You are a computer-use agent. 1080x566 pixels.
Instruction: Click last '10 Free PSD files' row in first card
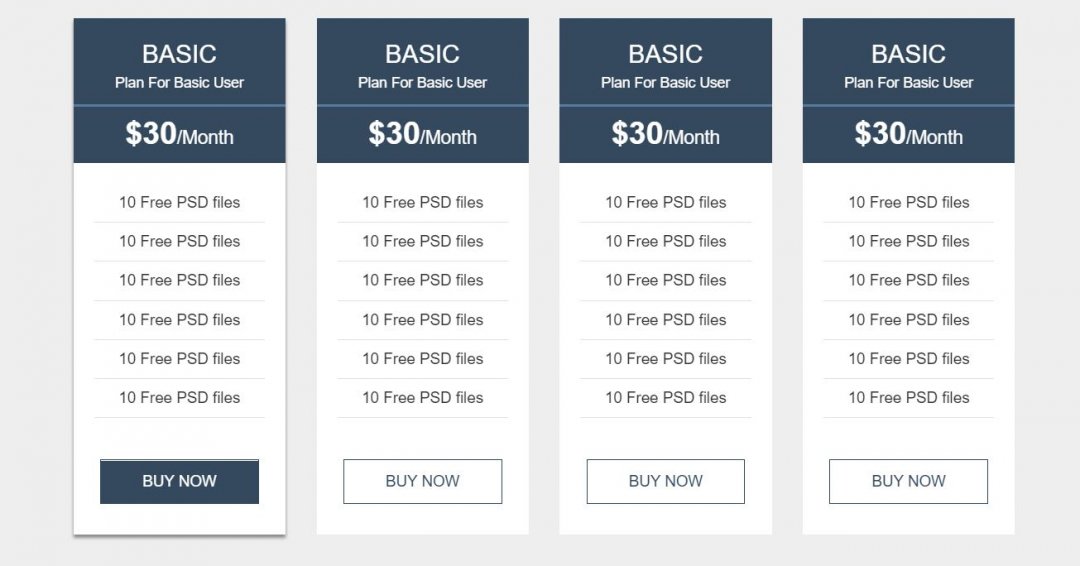pos(179,398)
